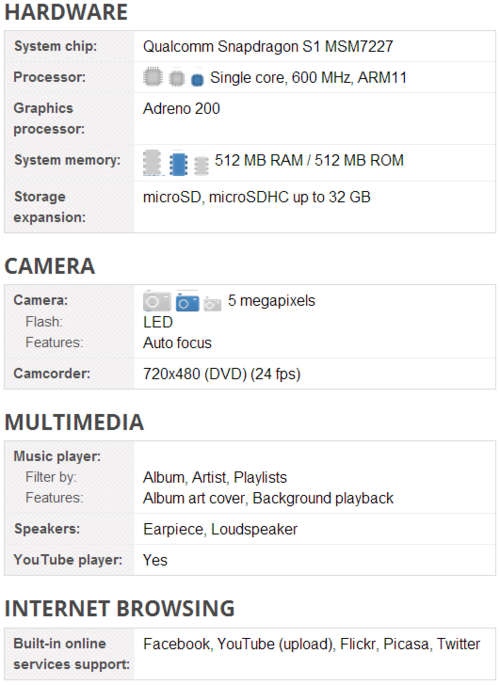This screenshot has height=685, width=500.
Task: Click the Storage expansion label
Action: click(x=50, y=207)
